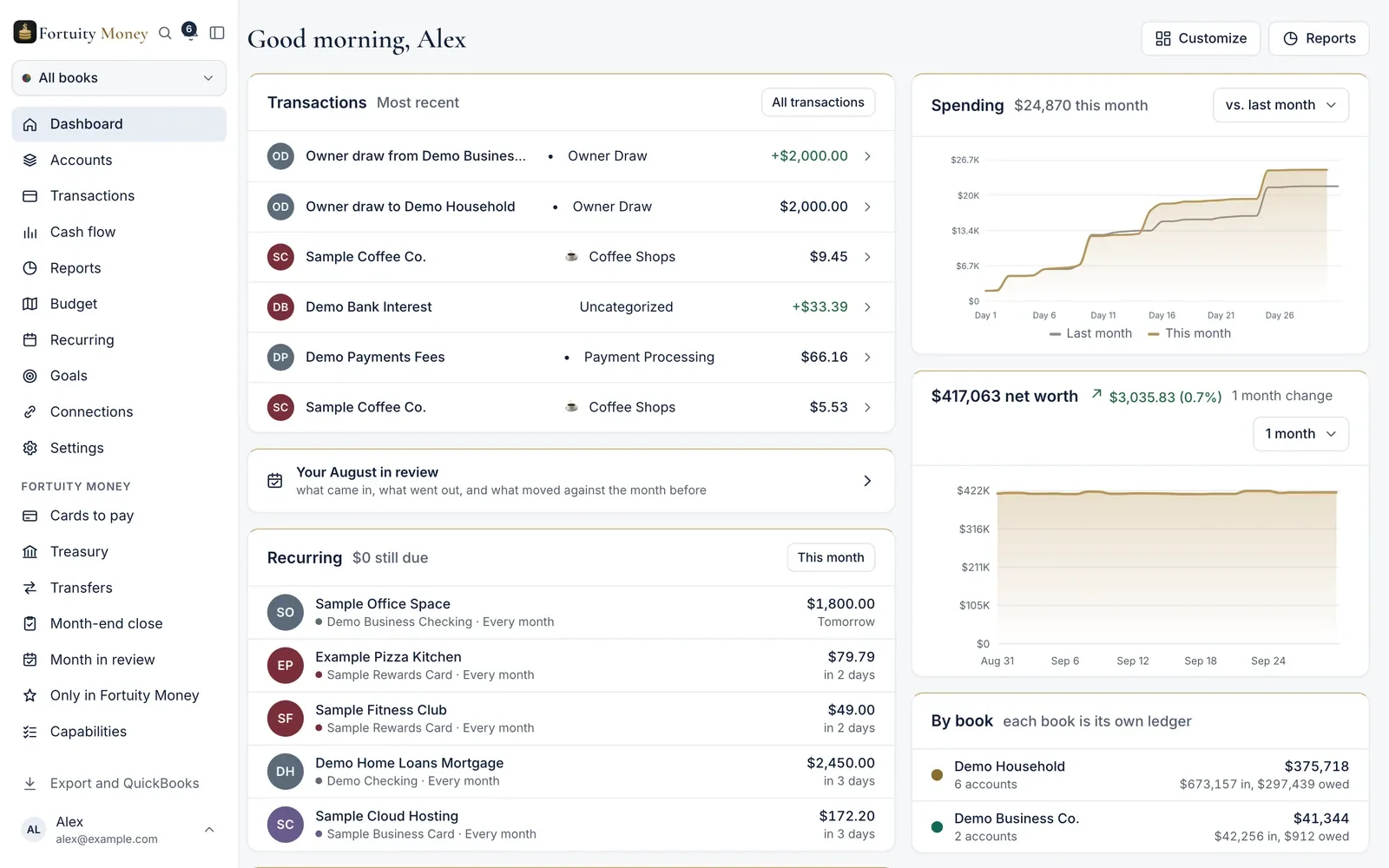Click the Budget book icon

(30, 304)
